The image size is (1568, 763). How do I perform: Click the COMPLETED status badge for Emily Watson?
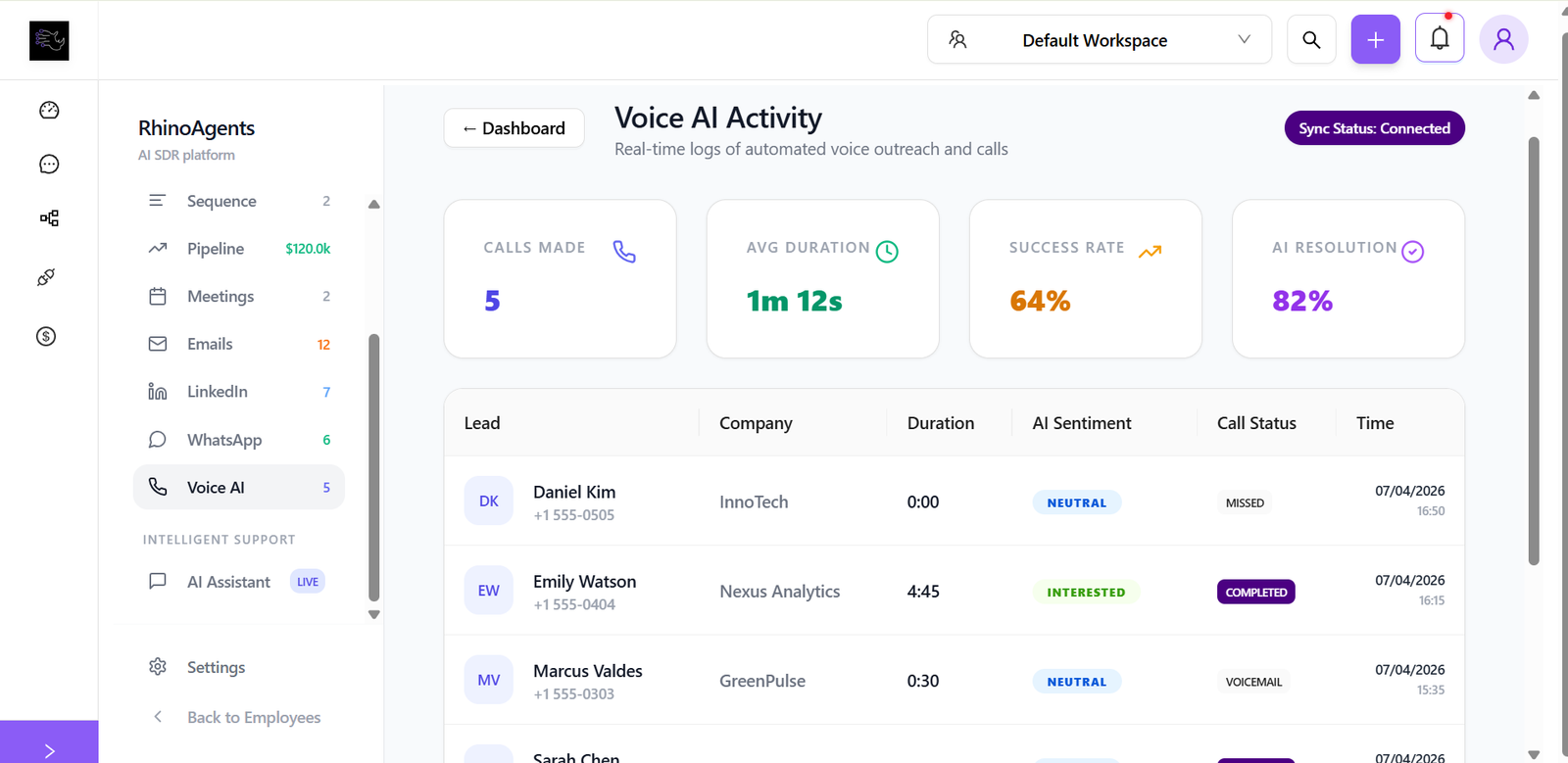click(x=1256, y=593)
